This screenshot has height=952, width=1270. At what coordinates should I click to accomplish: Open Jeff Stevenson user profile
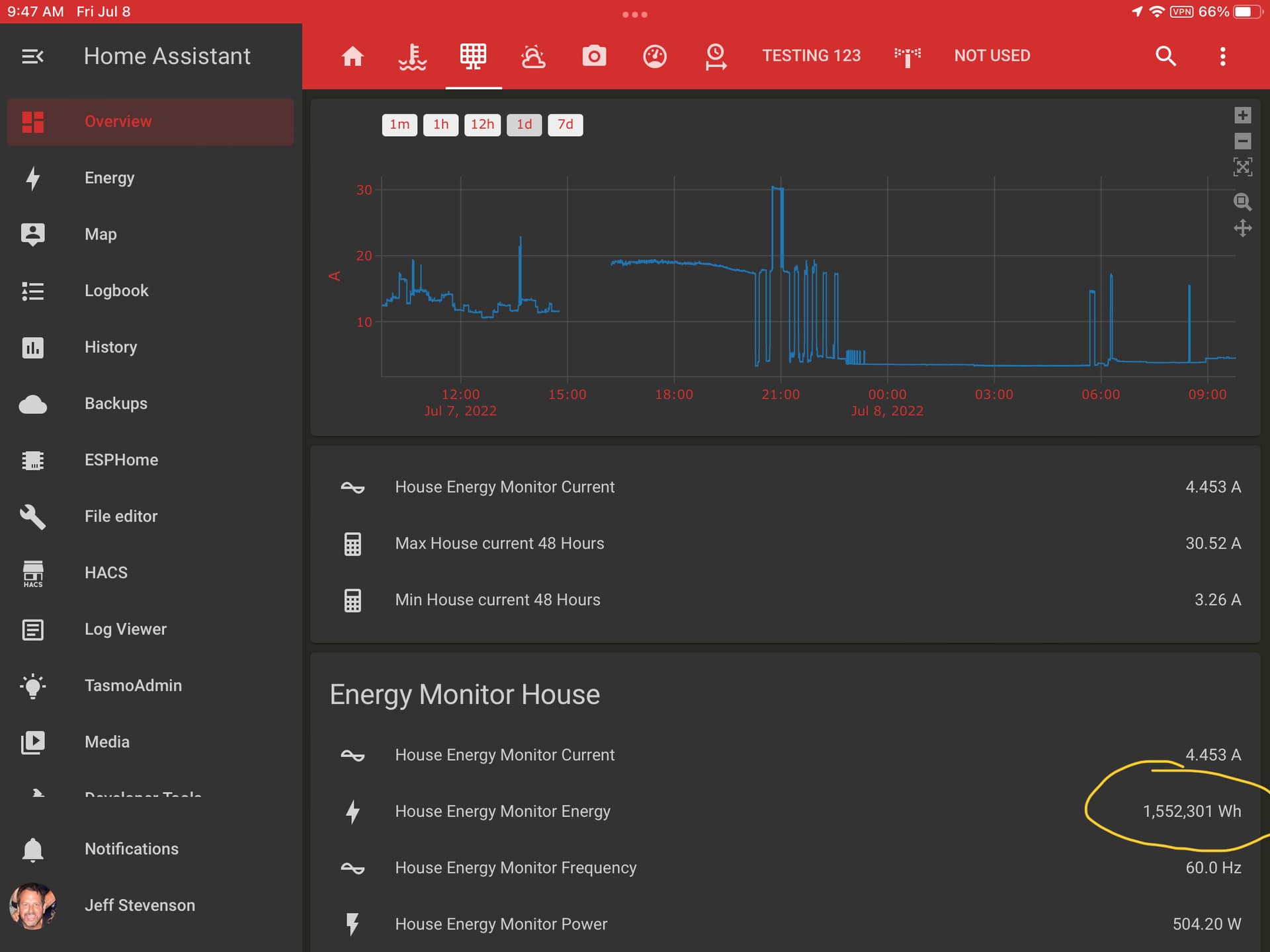(139, 905)
